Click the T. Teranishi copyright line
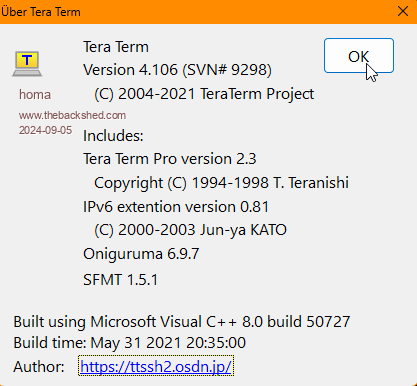Viewport: 417px width, 386px height. pos(221,183)
